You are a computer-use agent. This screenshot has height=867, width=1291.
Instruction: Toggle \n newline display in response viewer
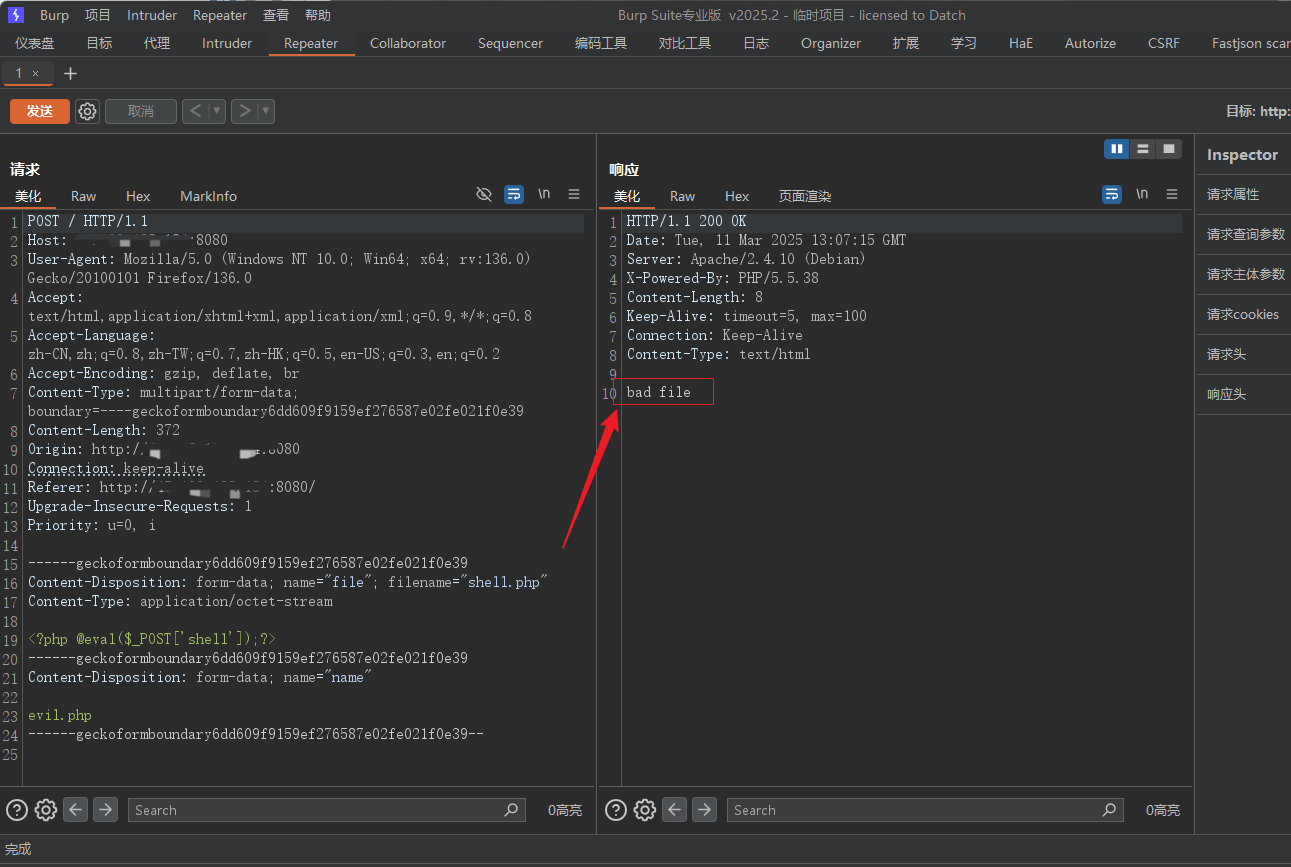(1142, 194)
